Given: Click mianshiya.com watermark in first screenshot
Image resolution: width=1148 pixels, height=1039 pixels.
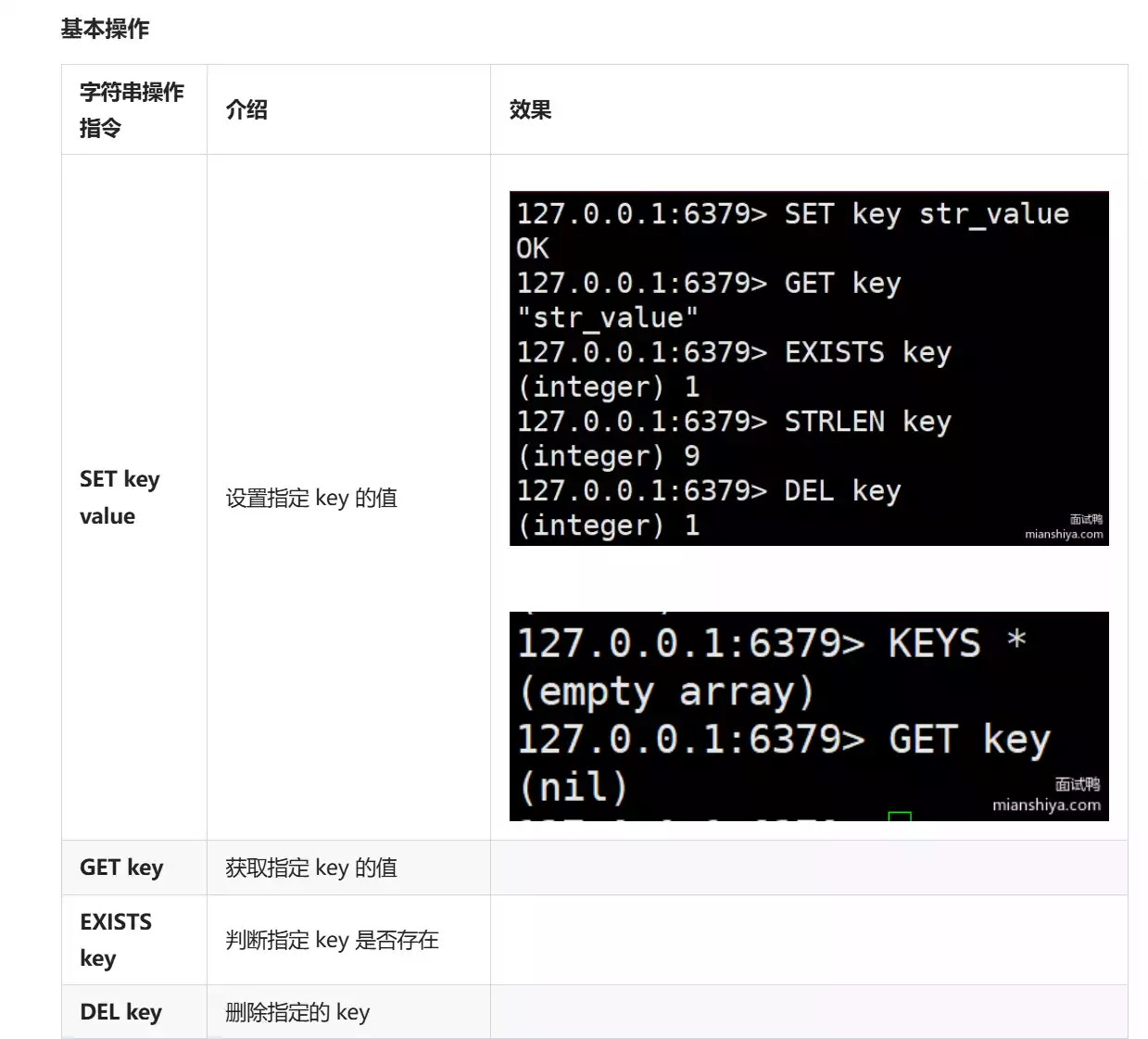Looking at the screenshot, I should (x=1064, y=534).
